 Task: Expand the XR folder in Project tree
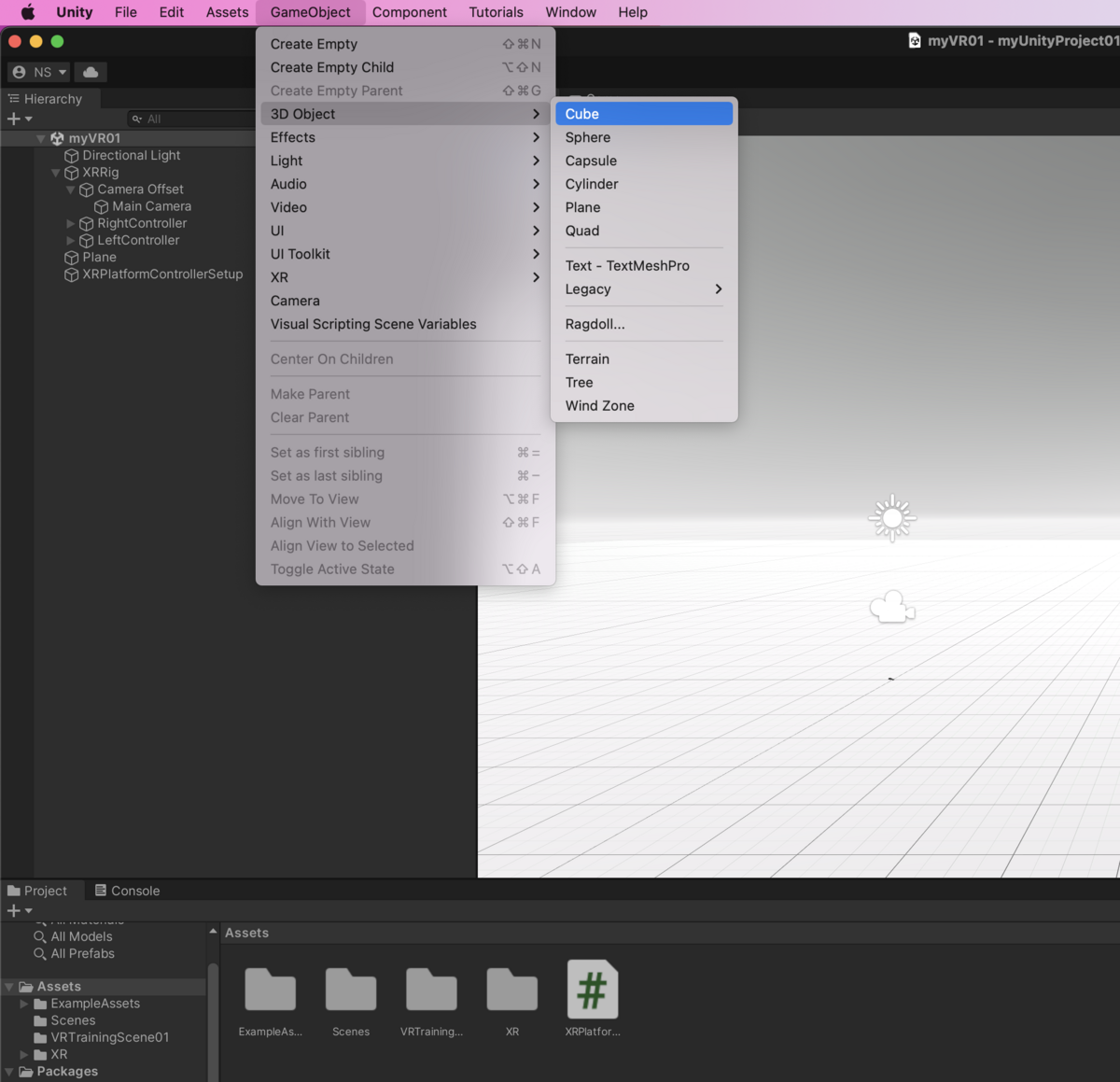click(x=24, y=1054)
